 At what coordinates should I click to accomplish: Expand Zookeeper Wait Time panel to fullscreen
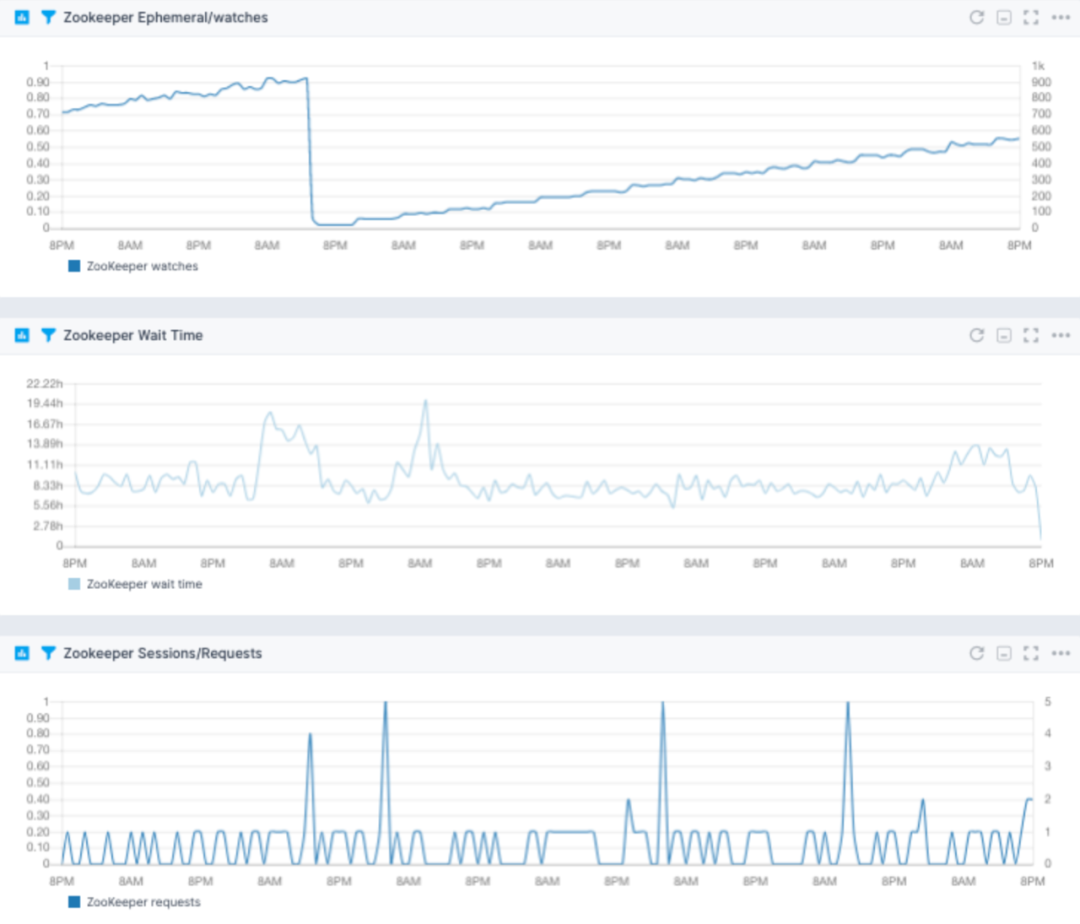[1031, 336]
